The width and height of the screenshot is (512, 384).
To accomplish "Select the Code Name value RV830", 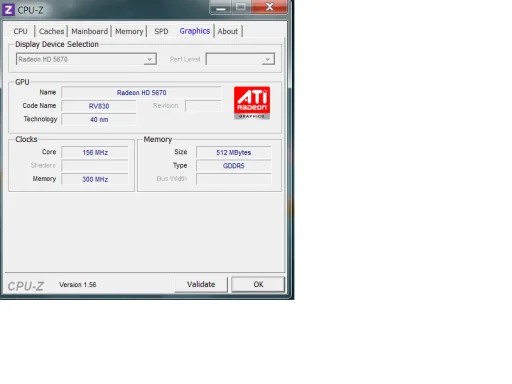I will [99, 106].
